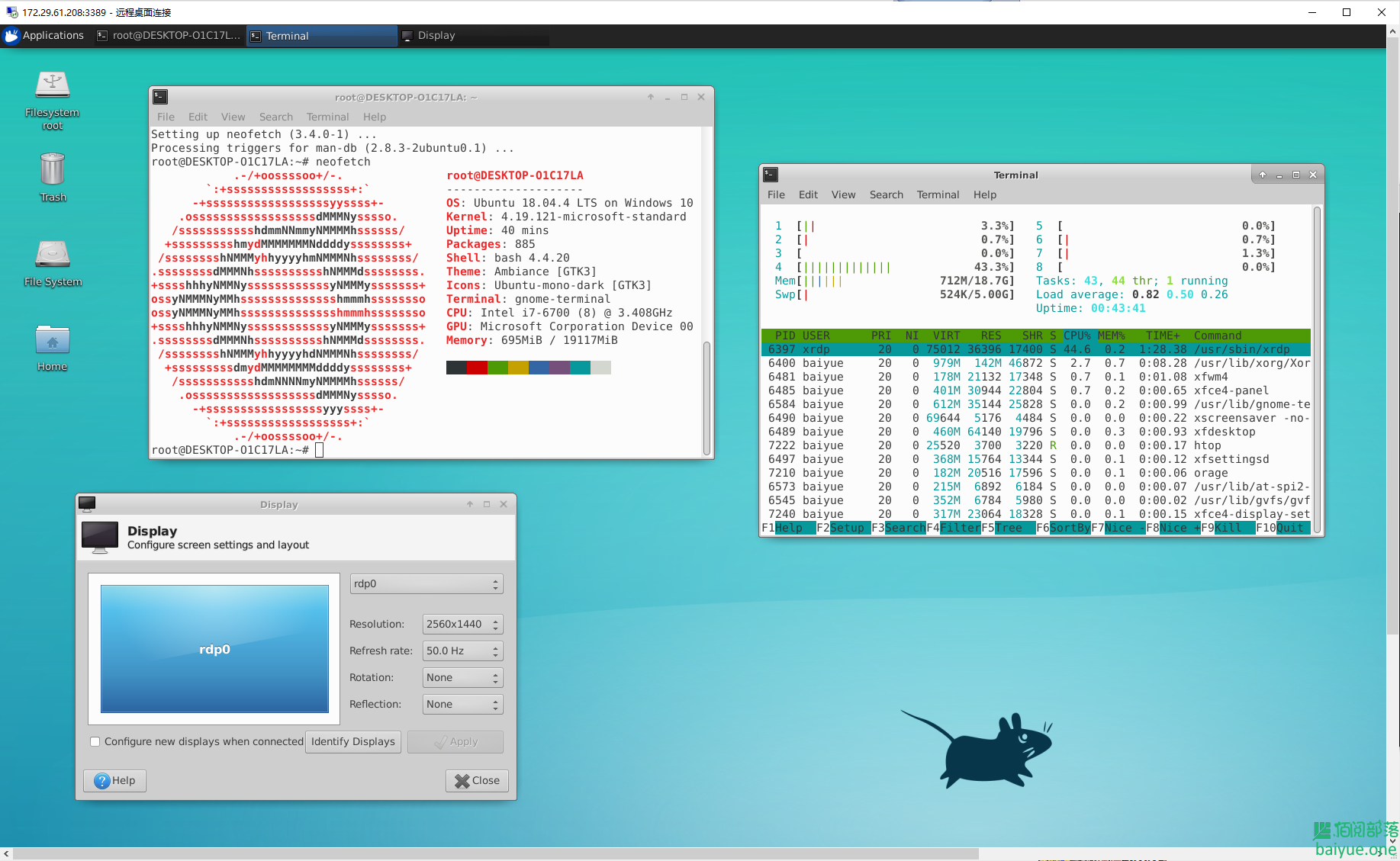Open the Refresh rate 50.0 Hz dropdown
The height and width of the screenshot is (861, 1400).
462,651
